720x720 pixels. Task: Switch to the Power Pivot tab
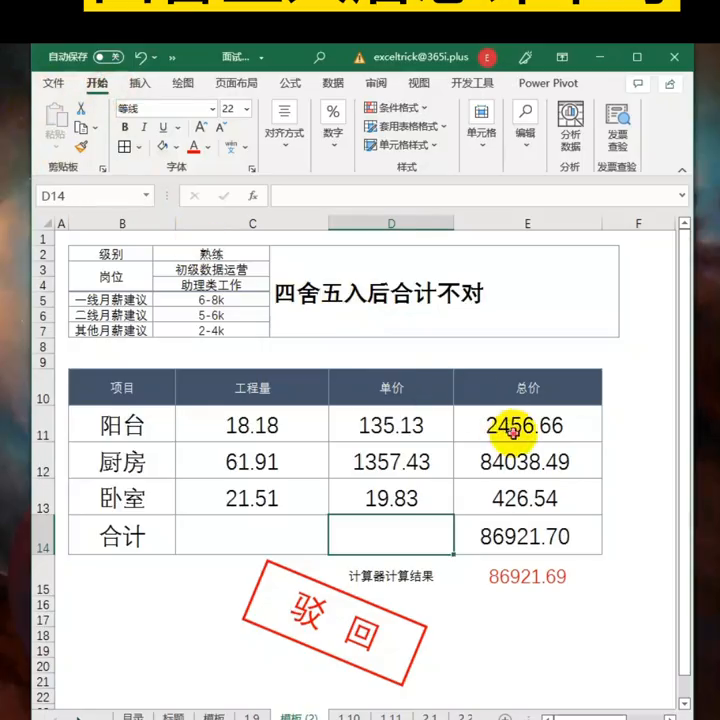(548, 83)
